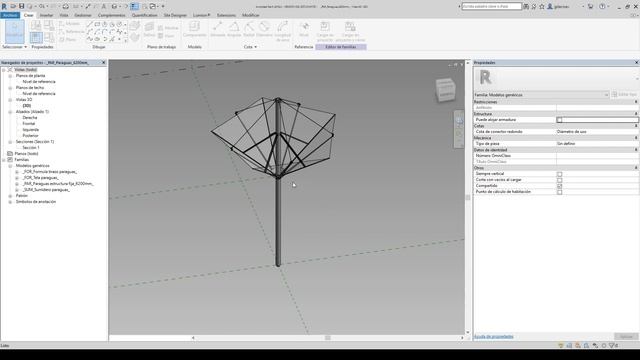Select the _SUM_Sumidero paraguas family
The image size is (640, 360).
coord(46,190)
